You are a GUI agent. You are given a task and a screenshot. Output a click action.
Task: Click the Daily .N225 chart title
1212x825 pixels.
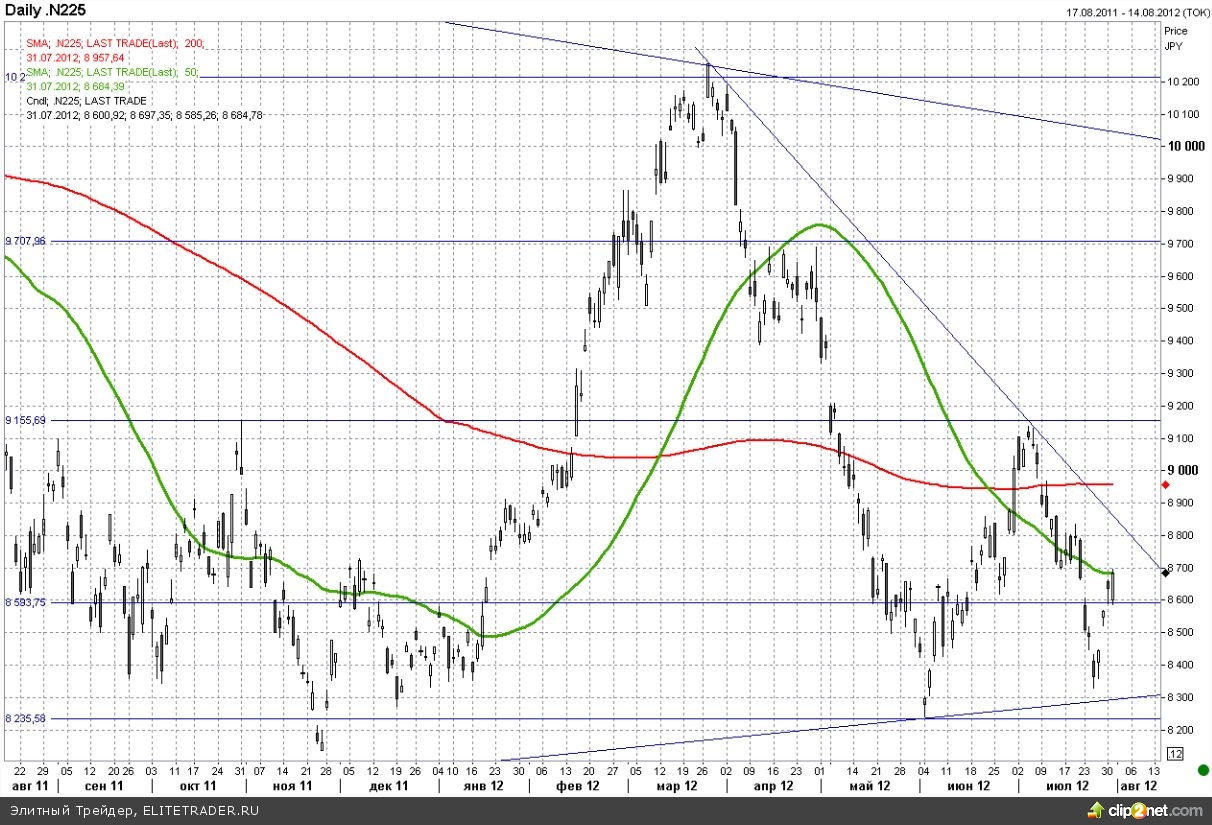click(42, 11)
